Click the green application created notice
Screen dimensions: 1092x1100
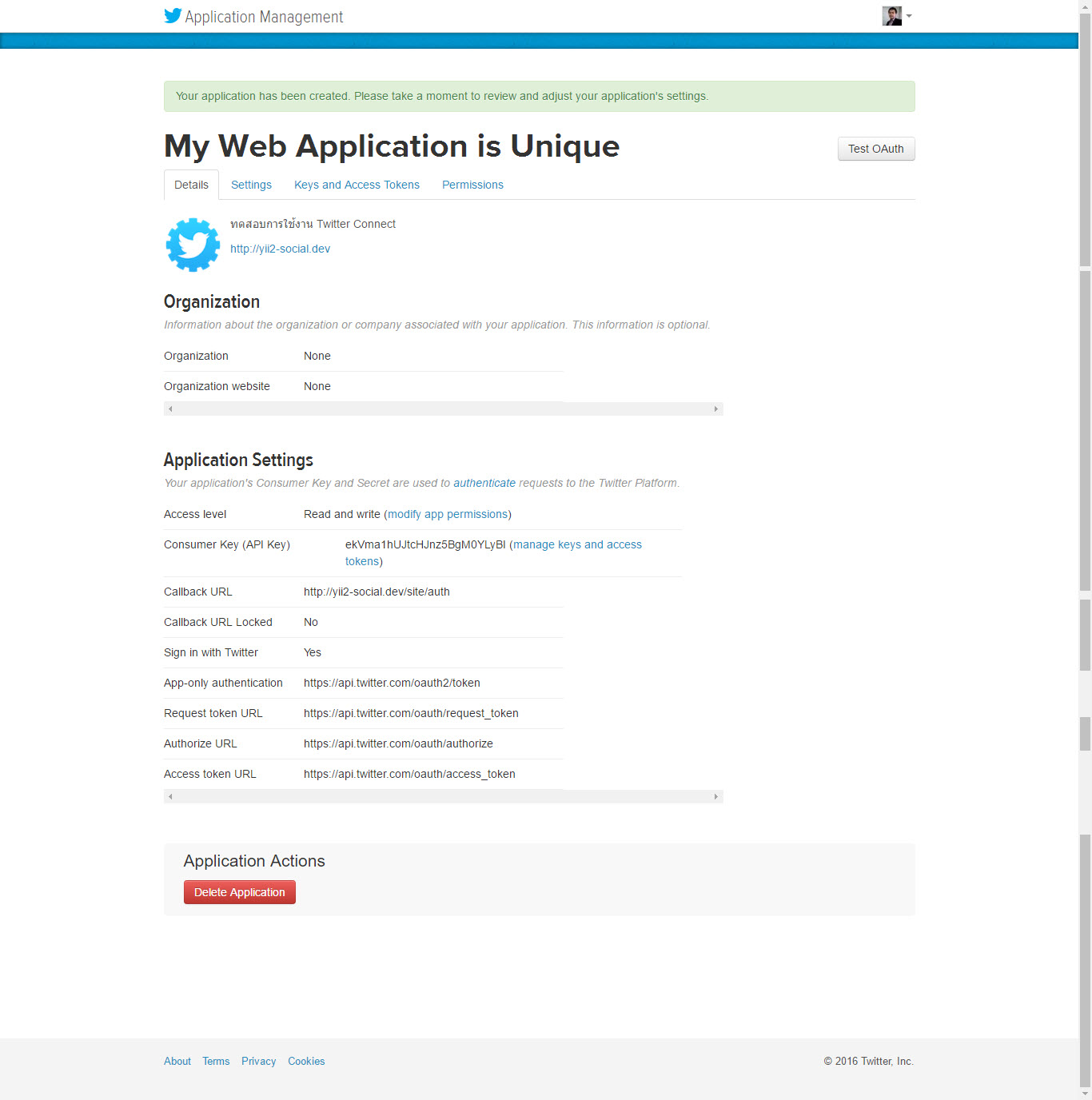pyautogui.click(x=540, y=96)
